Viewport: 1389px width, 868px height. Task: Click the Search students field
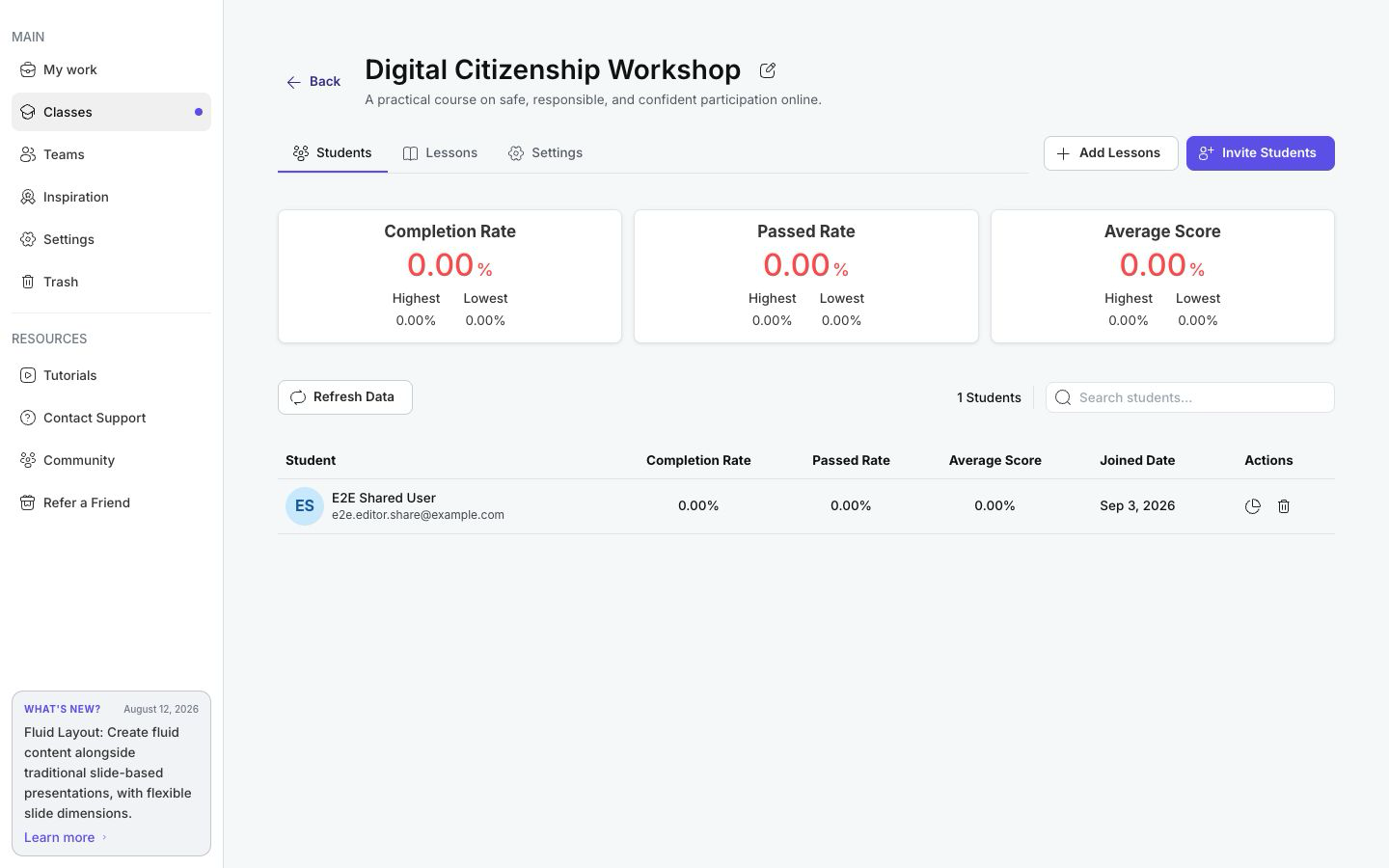click(1190, 397)
